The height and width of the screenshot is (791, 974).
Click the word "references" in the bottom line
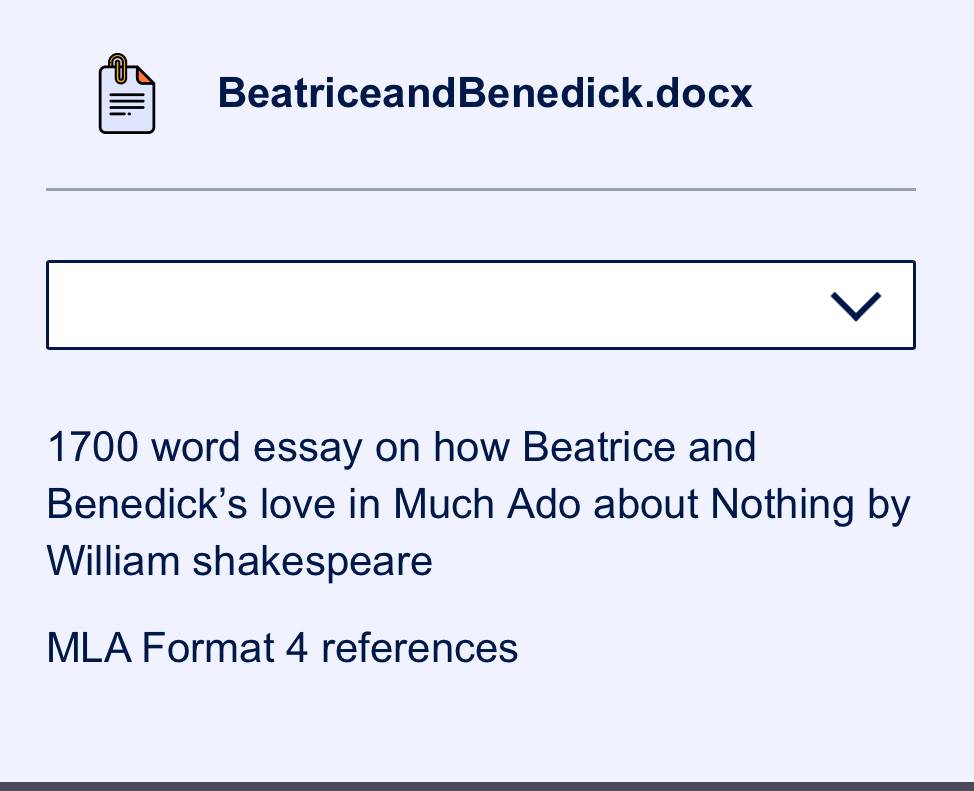click(419, 648)
